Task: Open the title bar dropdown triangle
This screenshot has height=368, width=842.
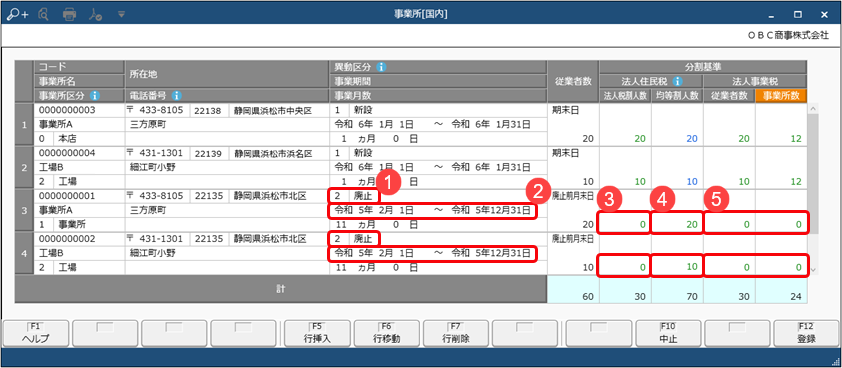Action: pyautogui.click(x=121, y=14)
